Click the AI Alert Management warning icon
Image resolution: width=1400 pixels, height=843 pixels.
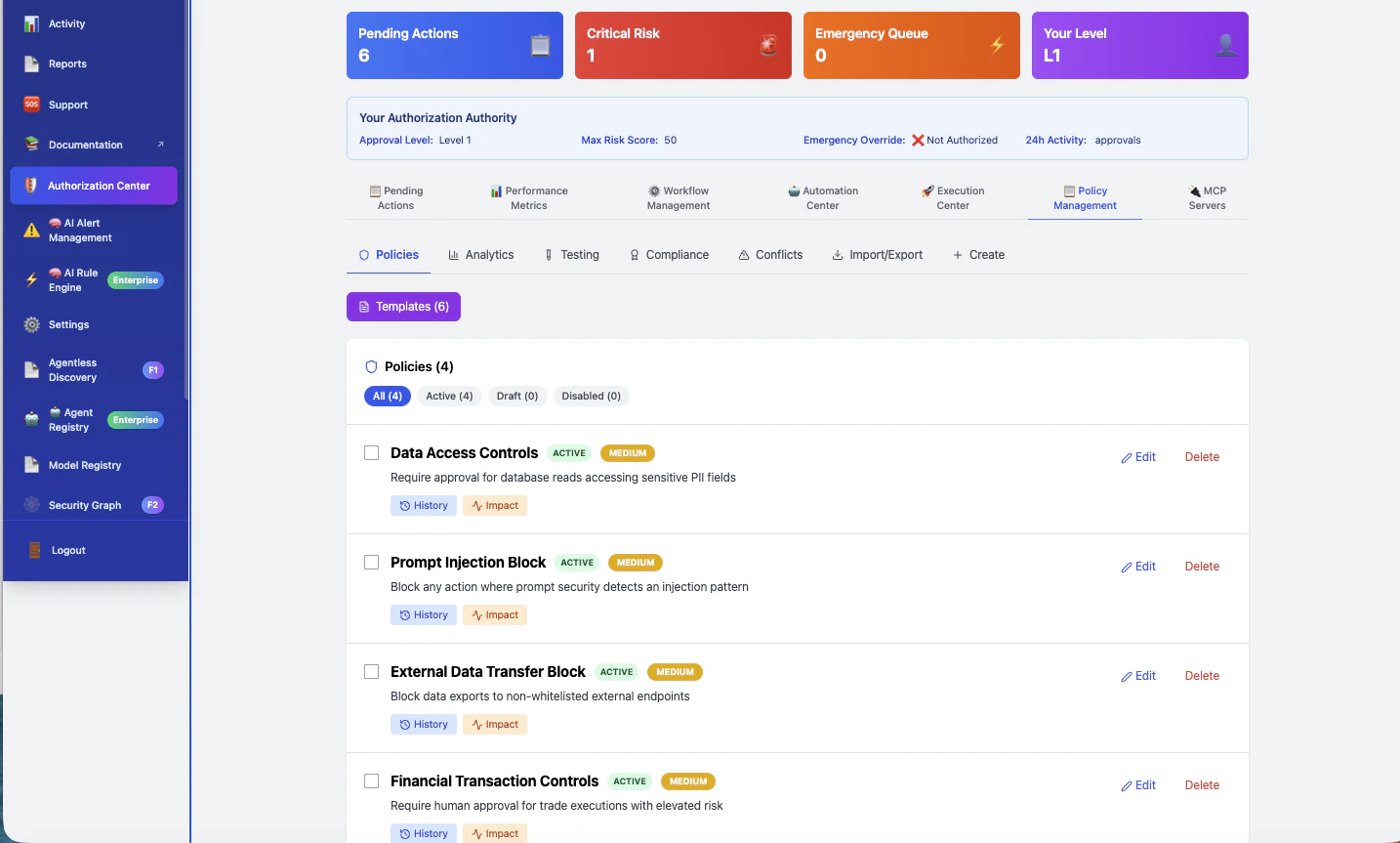pyautogui.click(x=31, y=231)
